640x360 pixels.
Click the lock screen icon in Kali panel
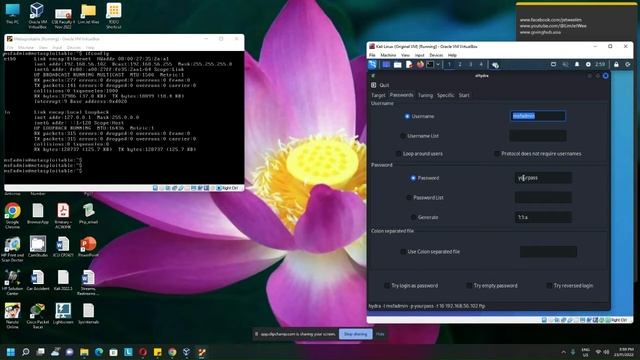(616, 64)
